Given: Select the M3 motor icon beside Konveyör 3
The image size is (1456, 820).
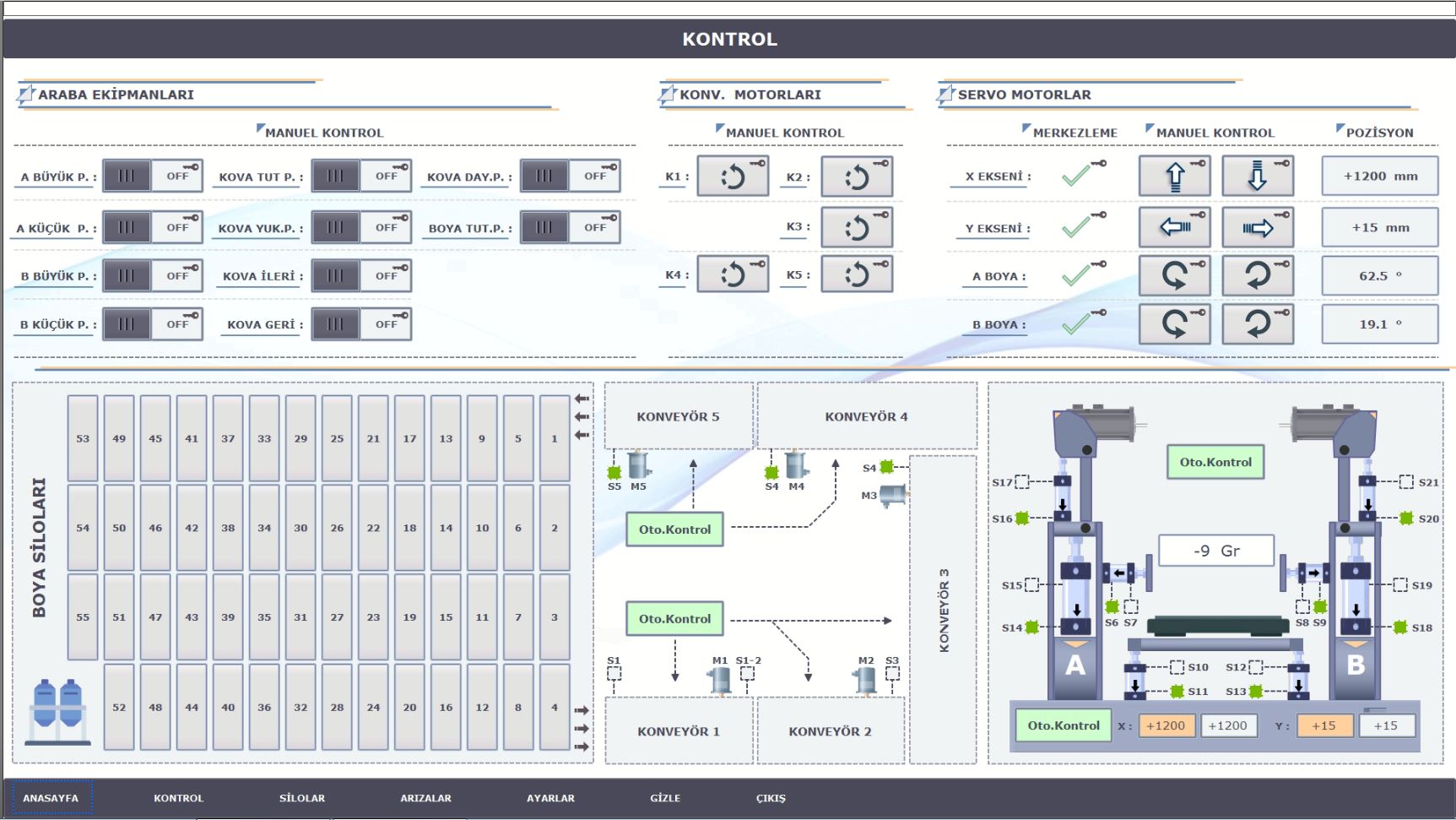Looking at the screenshot, I should pos(893,496).
